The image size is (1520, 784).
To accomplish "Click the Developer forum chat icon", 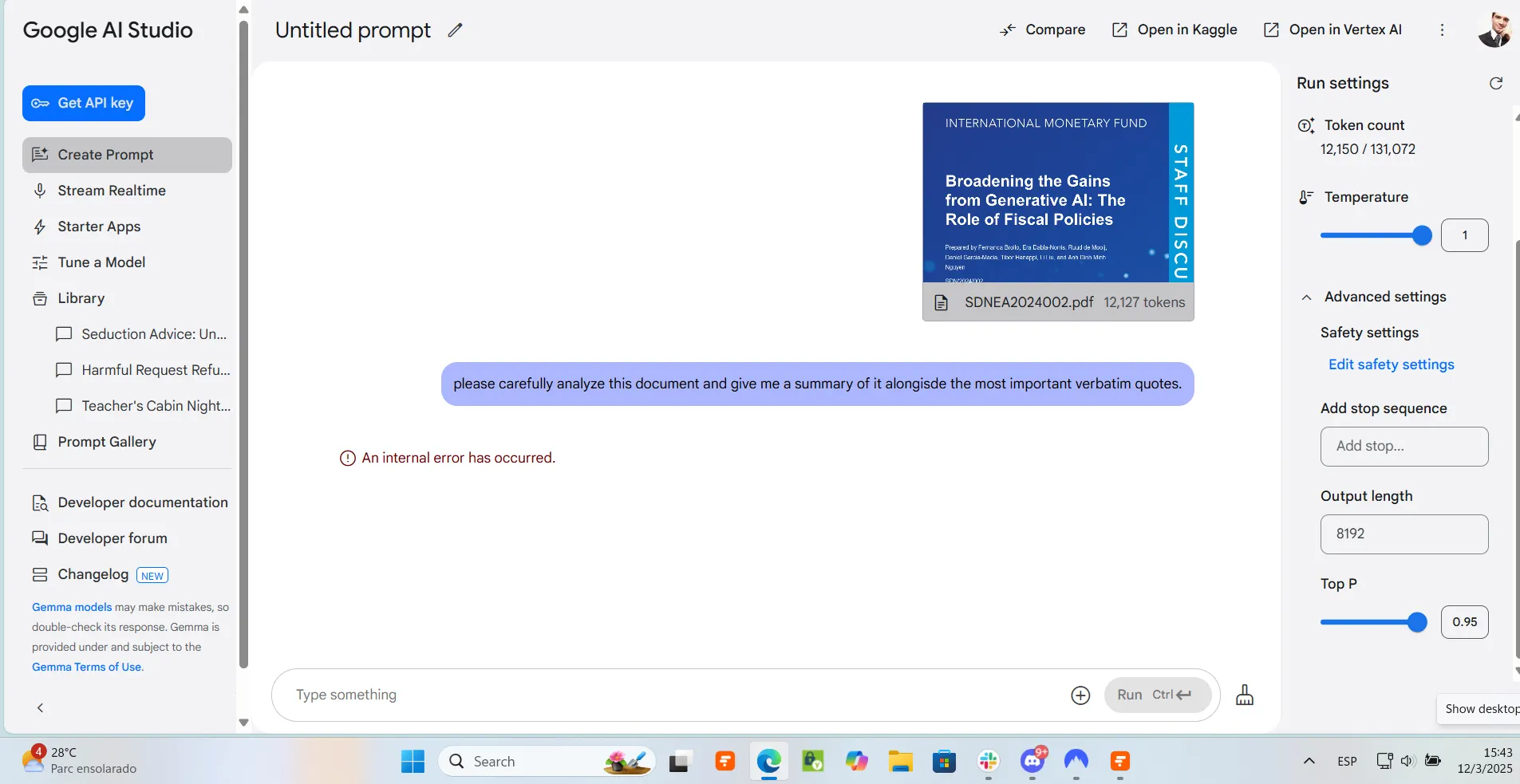I will [40, 538].
